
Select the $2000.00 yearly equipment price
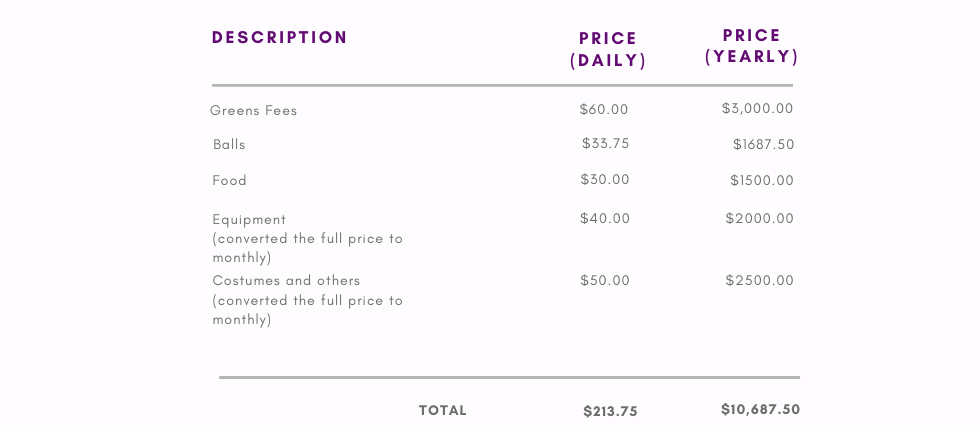[x=760, y=218]
